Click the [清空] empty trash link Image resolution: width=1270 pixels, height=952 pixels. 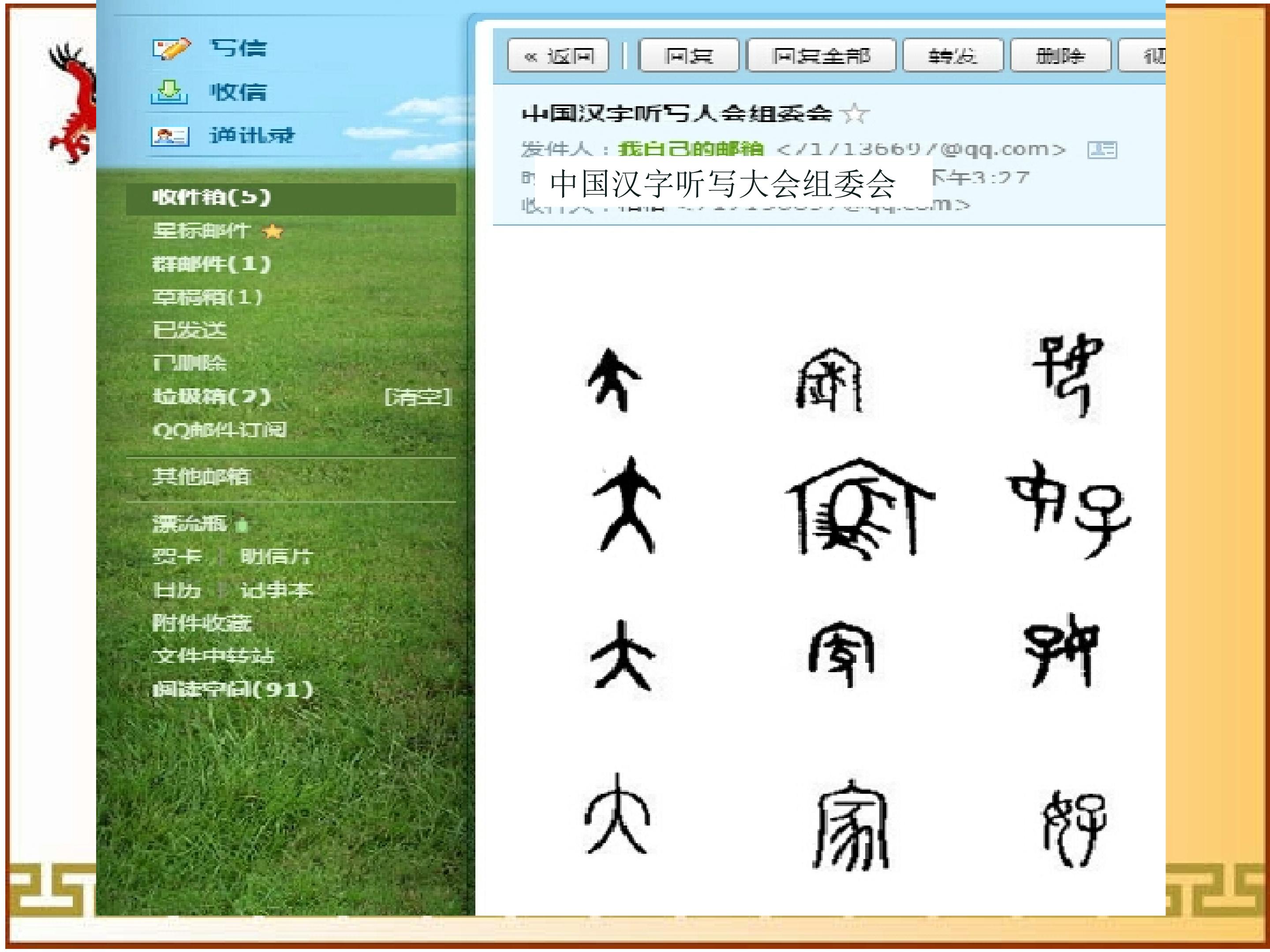coord(418,397)
